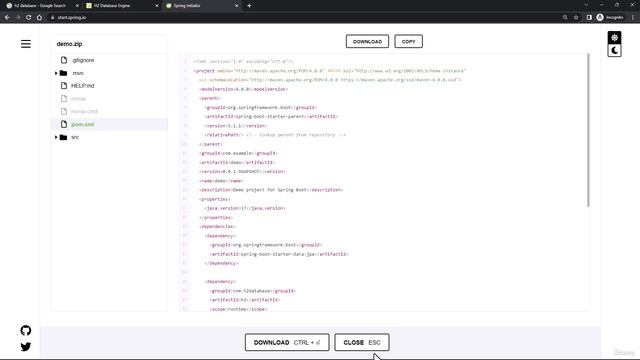
Task: Switch to light theme with sun icon
Action: (614, 38)
